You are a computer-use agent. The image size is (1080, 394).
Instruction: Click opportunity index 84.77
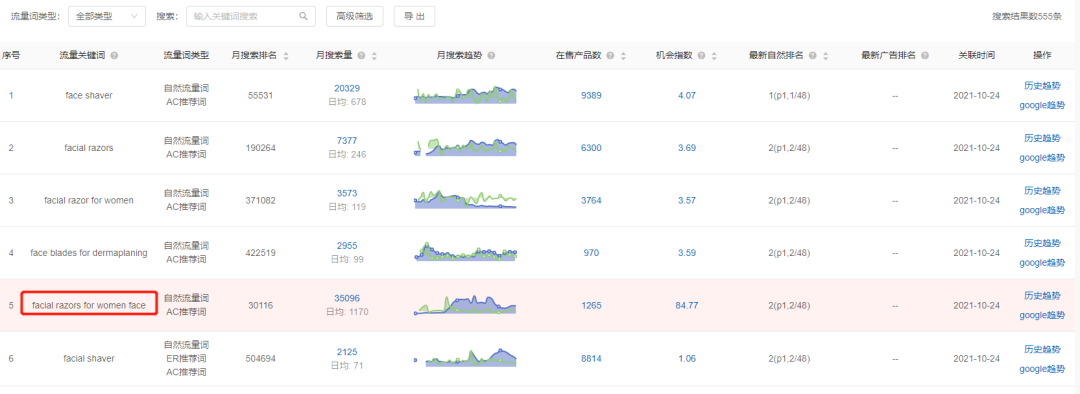pyautogui.click(x=687, y=305)
